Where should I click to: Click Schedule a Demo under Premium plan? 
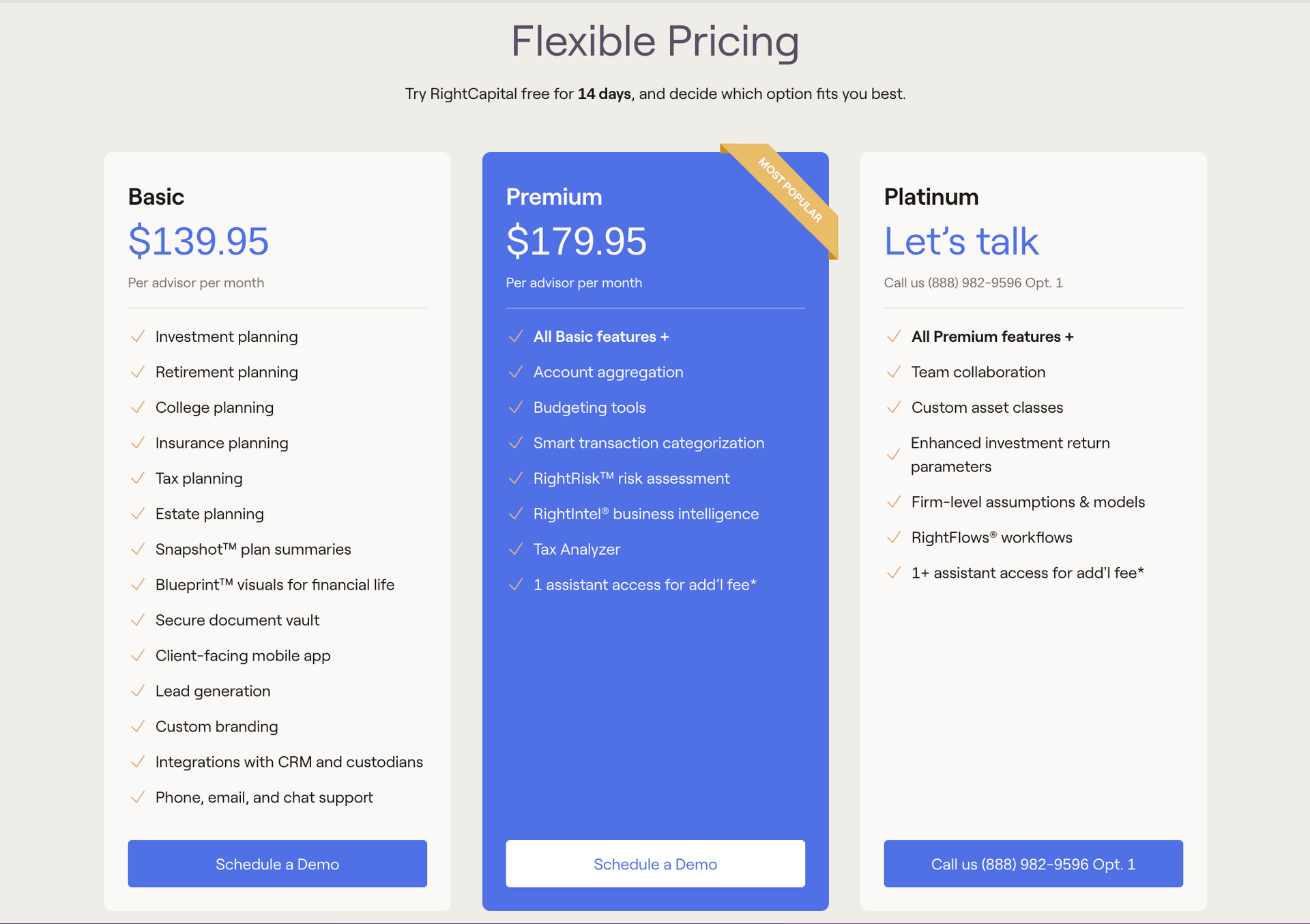[655, 864]
